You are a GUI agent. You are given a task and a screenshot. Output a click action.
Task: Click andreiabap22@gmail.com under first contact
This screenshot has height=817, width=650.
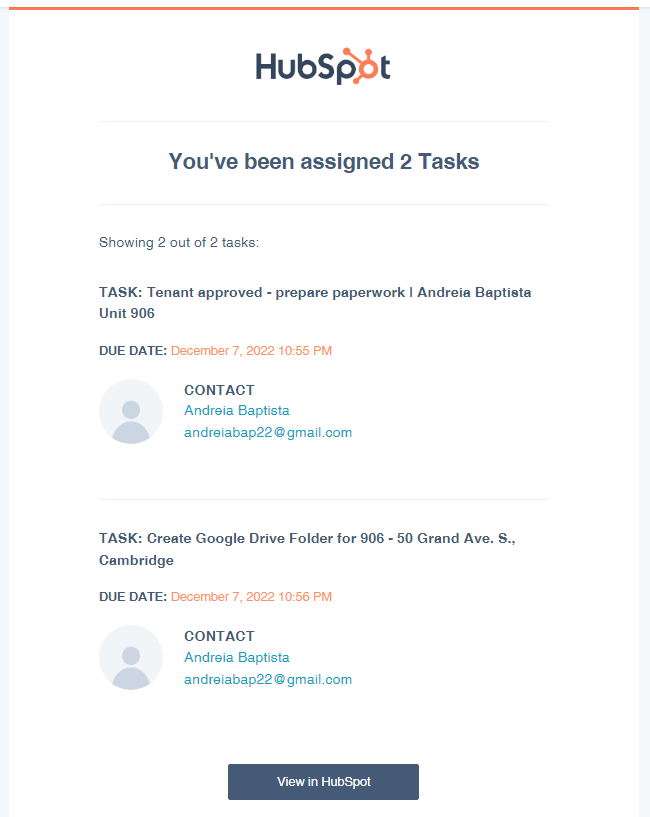tap(268, 433)
